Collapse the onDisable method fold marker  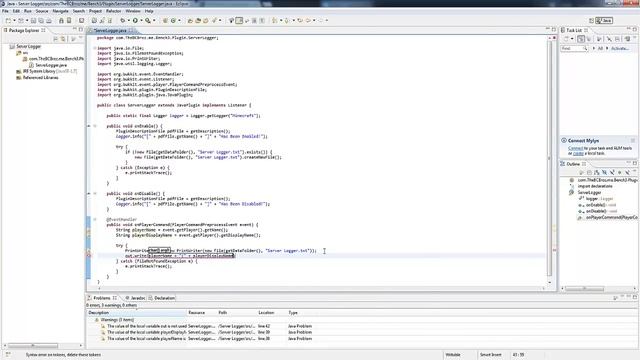pos(95,193)
